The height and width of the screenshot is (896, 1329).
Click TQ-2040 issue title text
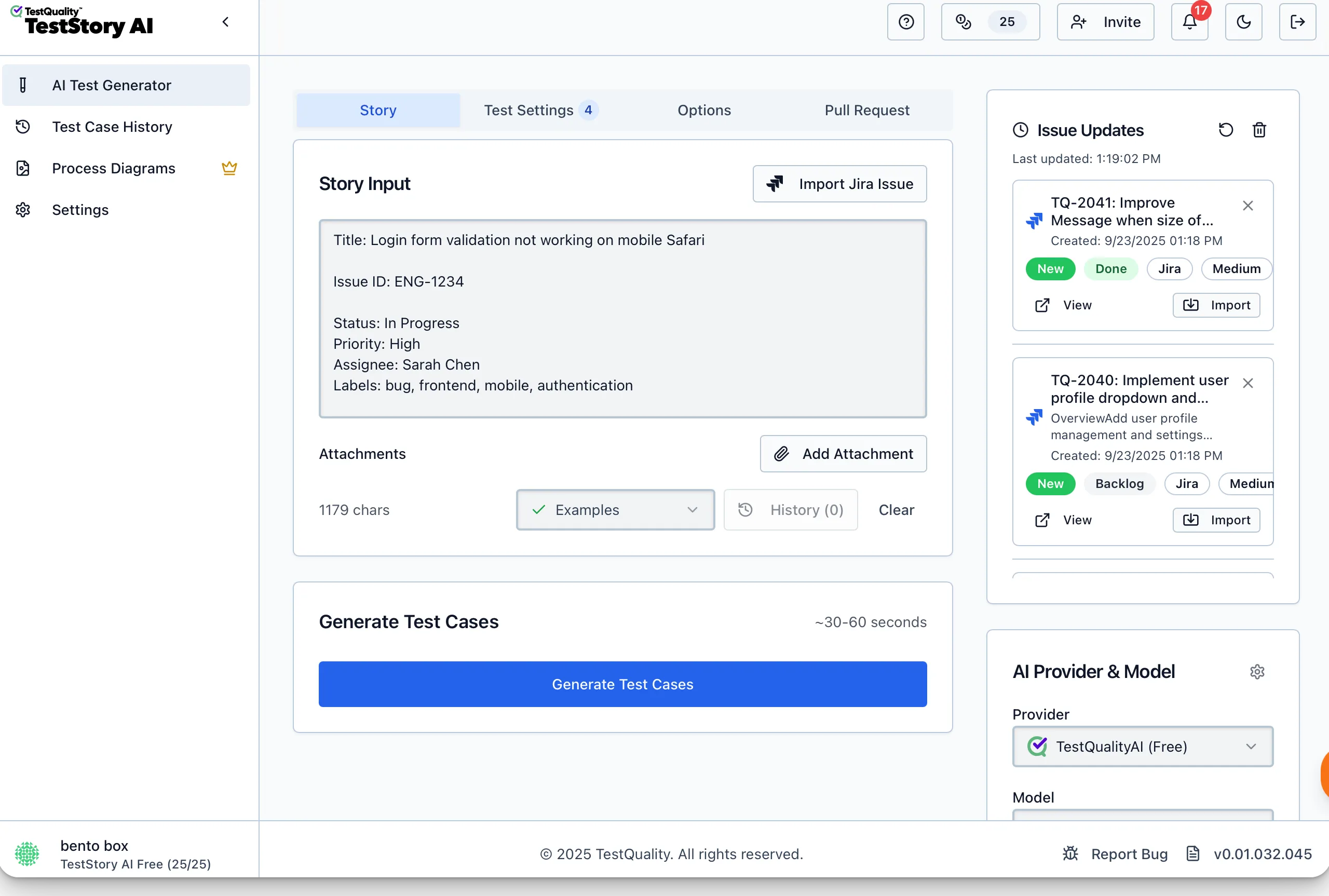tap(1140, 389)
